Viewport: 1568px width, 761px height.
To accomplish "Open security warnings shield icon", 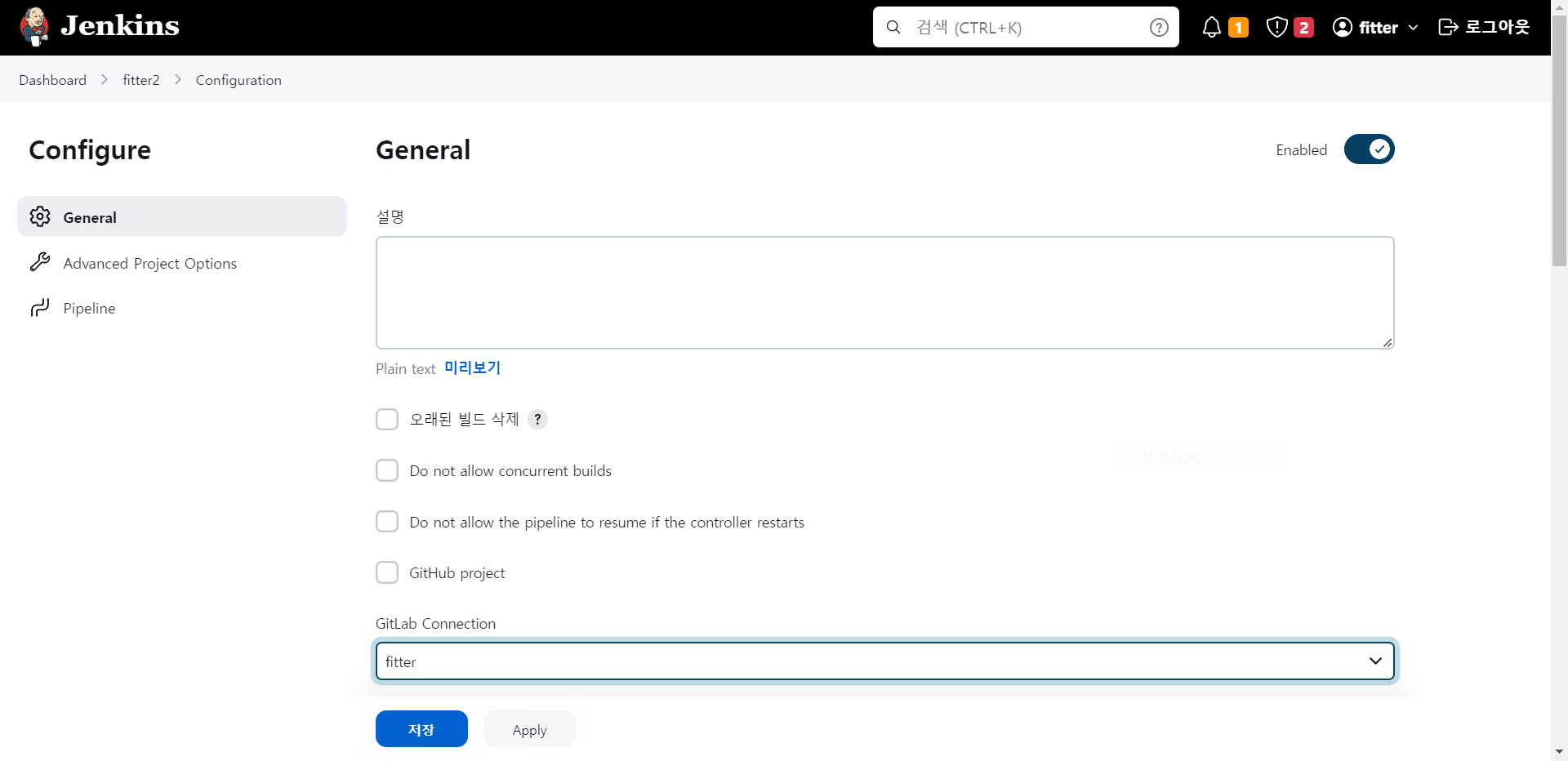I will click(1277, 27).
